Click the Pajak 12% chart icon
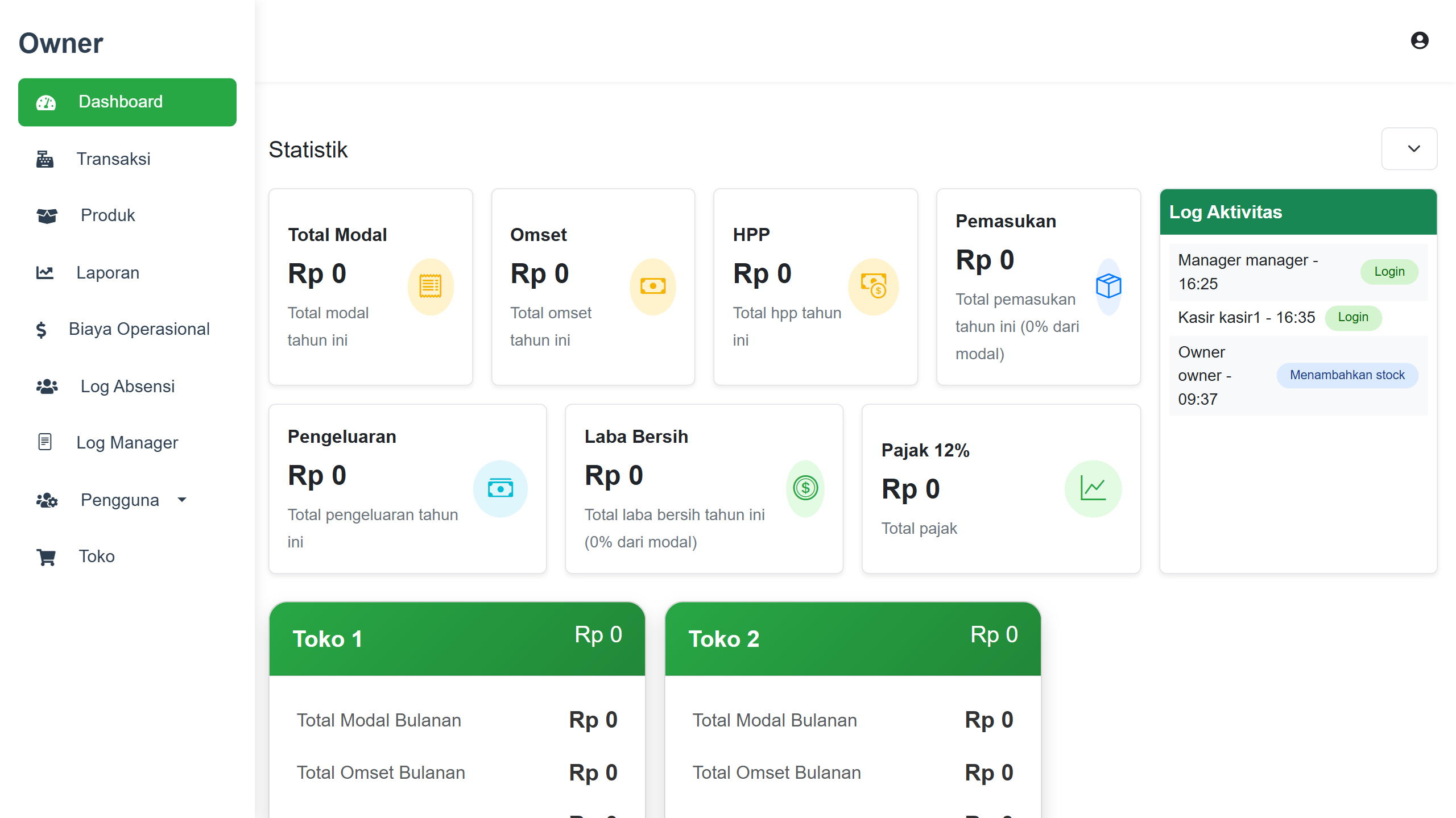The height and width of the screenshot is (818, 1456). [1093, 488]
